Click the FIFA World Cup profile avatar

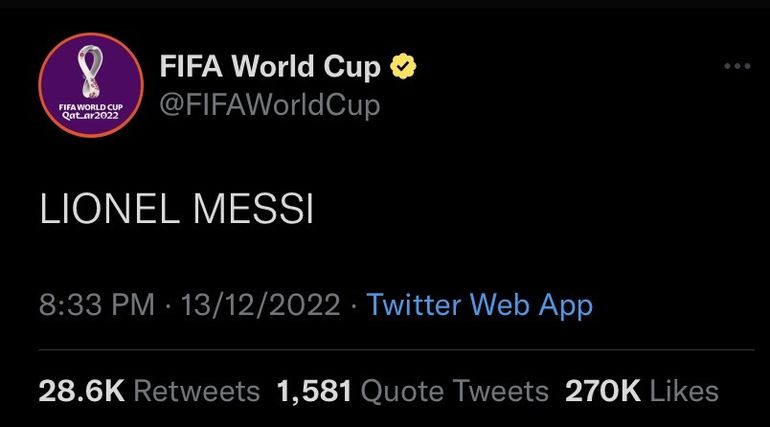pos(90,85)
